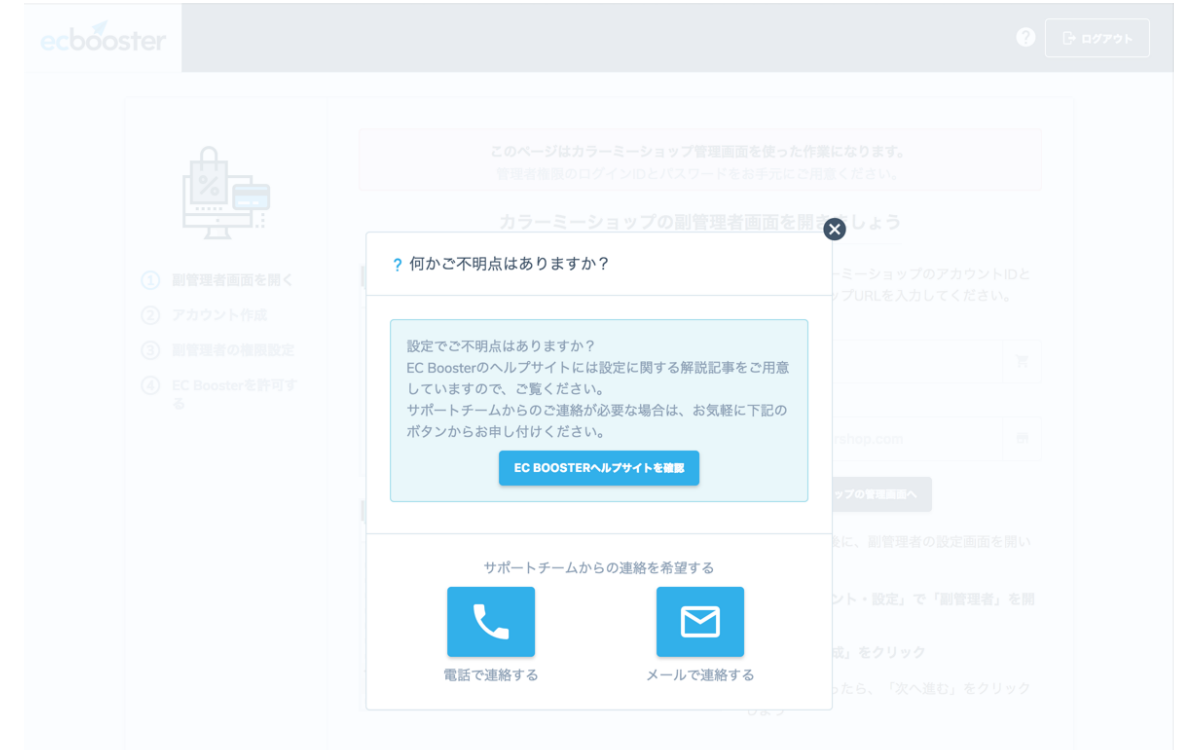
Task: Click the 管理画面へ button behind the dialog
Action: [x=881, y=494]
